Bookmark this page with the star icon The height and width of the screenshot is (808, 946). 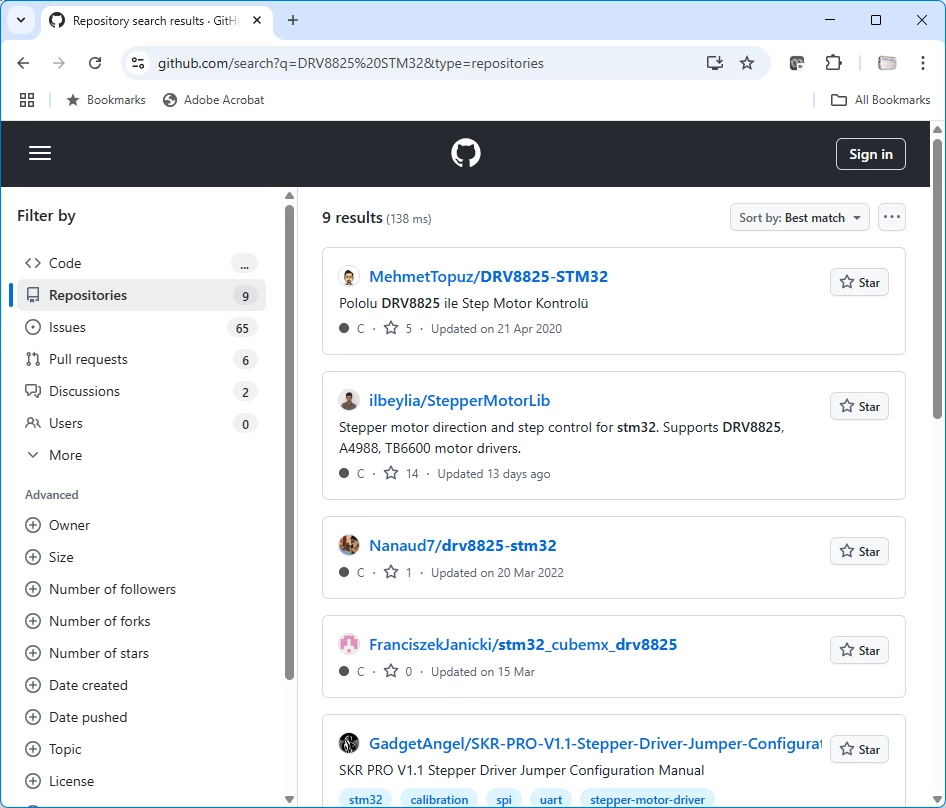pyautogui.click(x=747, y=63)
